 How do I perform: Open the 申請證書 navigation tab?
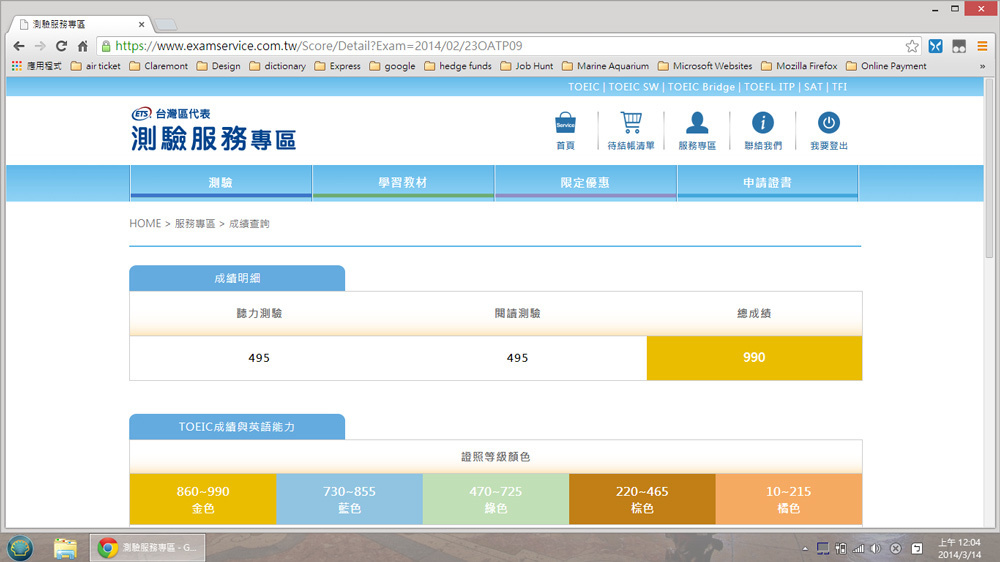coord(767,183)
